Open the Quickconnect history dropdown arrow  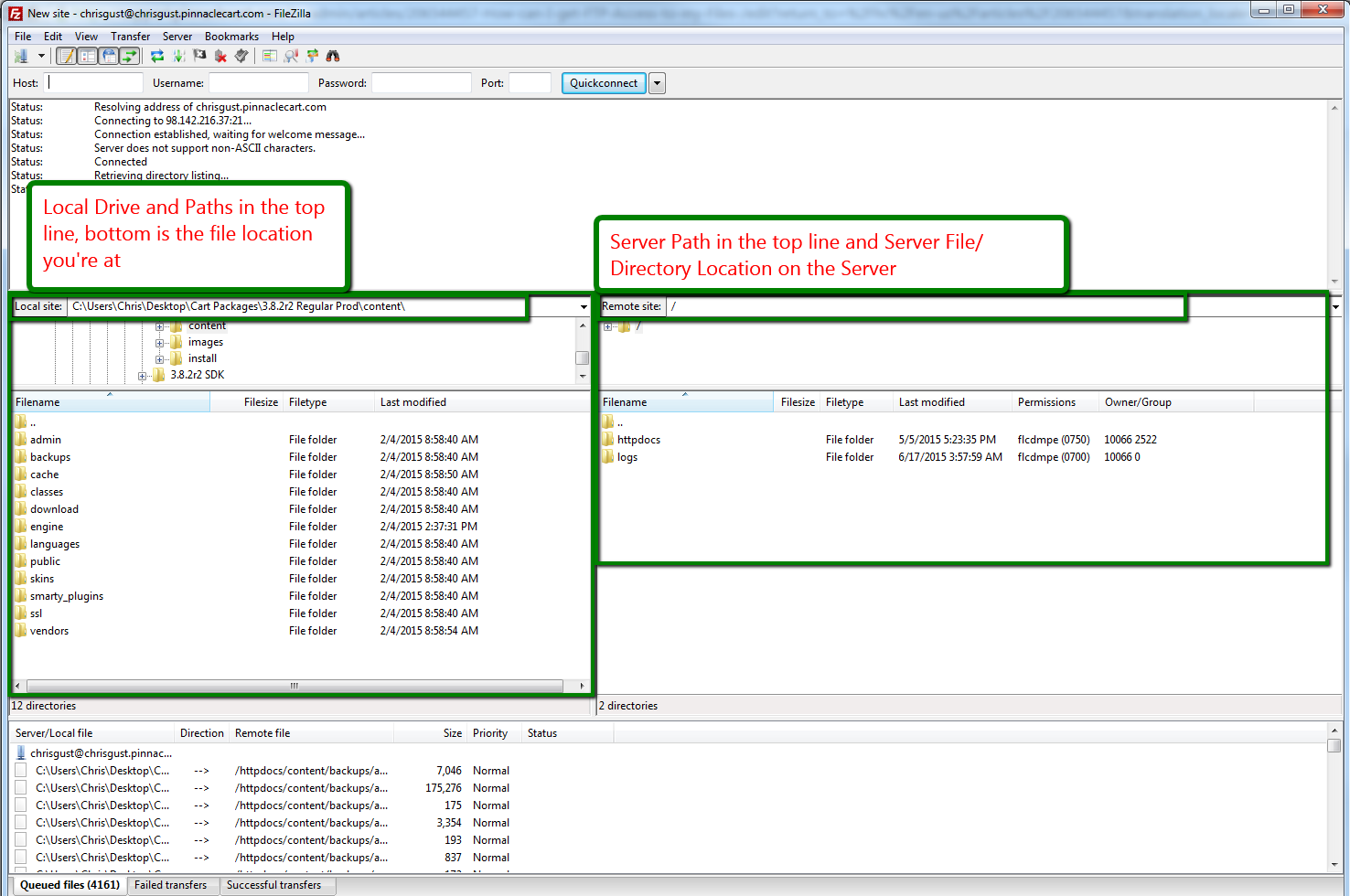coord(657,83)
